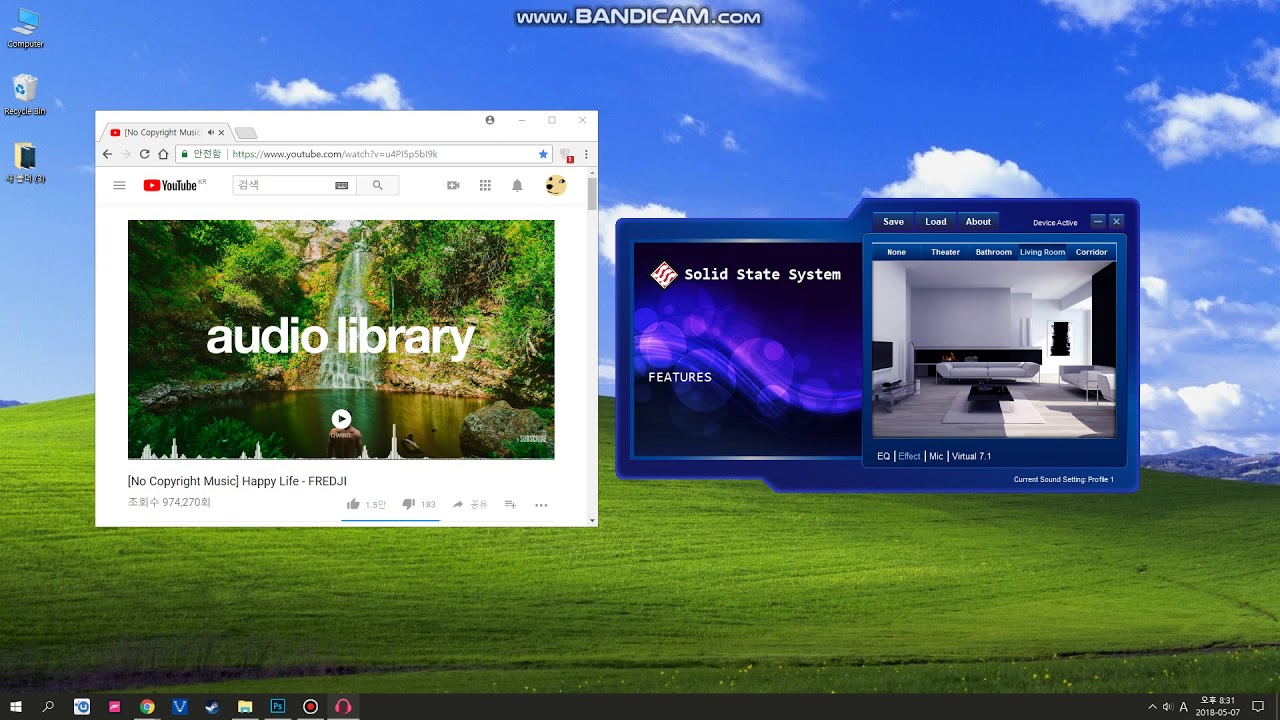Select the Living Room effect tab
The image size is (1280, 720).
tap(1042, 252)
